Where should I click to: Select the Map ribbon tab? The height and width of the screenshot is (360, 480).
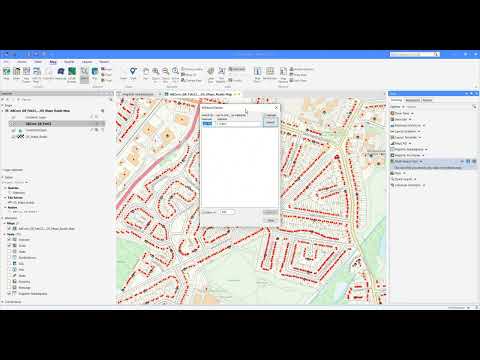point(53,62)
